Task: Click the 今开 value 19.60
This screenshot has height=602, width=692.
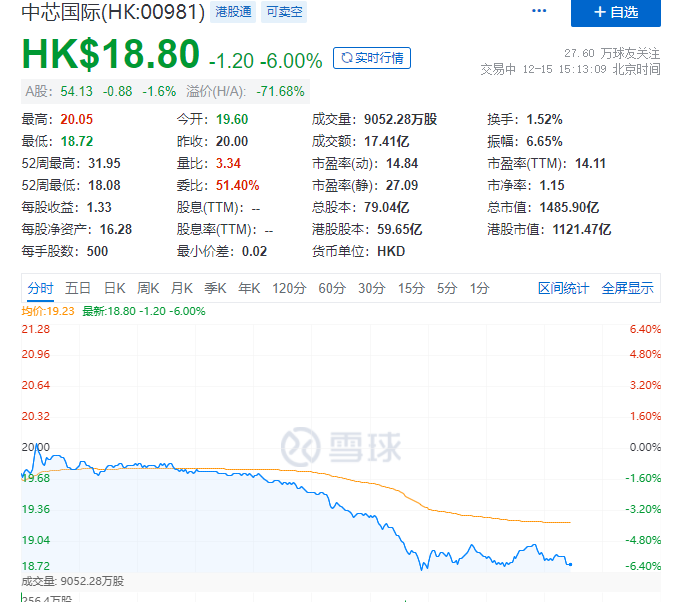Action: pos(232,119)
